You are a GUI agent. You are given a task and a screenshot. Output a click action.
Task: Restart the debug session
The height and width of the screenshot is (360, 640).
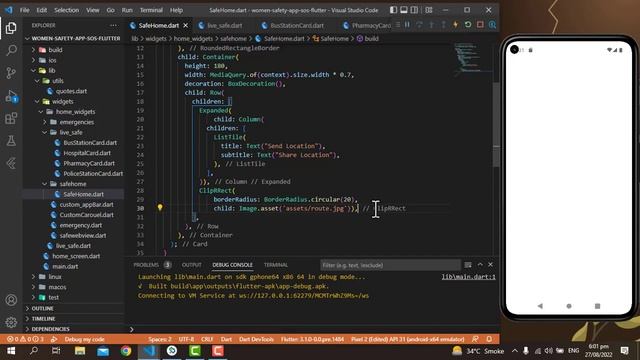coord(468,25)
